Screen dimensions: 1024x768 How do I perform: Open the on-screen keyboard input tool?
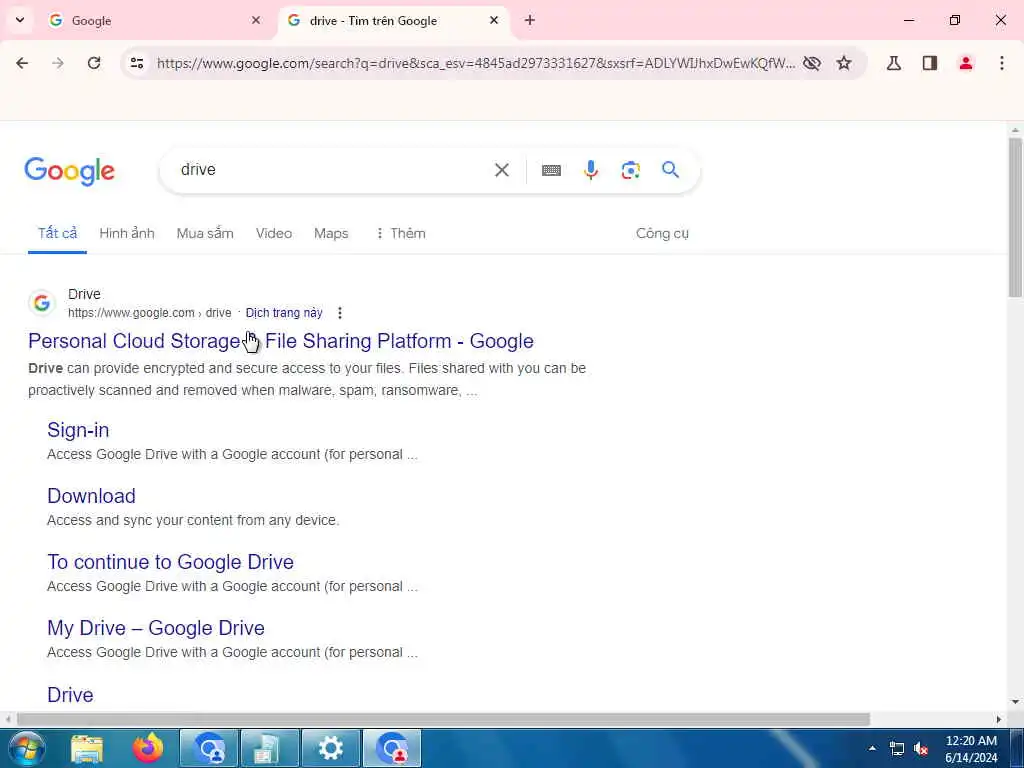tap(551, 170)
